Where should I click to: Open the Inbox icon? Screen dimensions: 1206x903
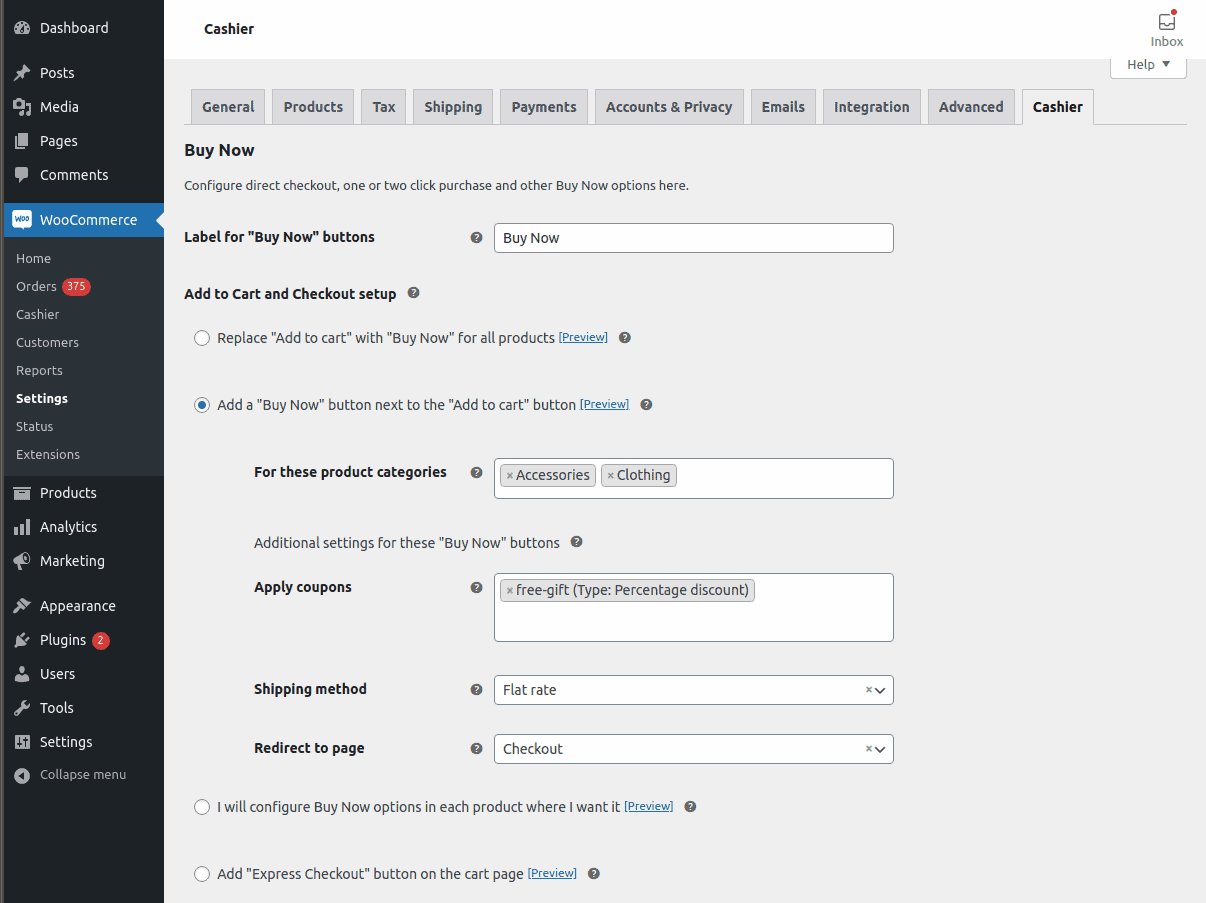point(1166,22)
